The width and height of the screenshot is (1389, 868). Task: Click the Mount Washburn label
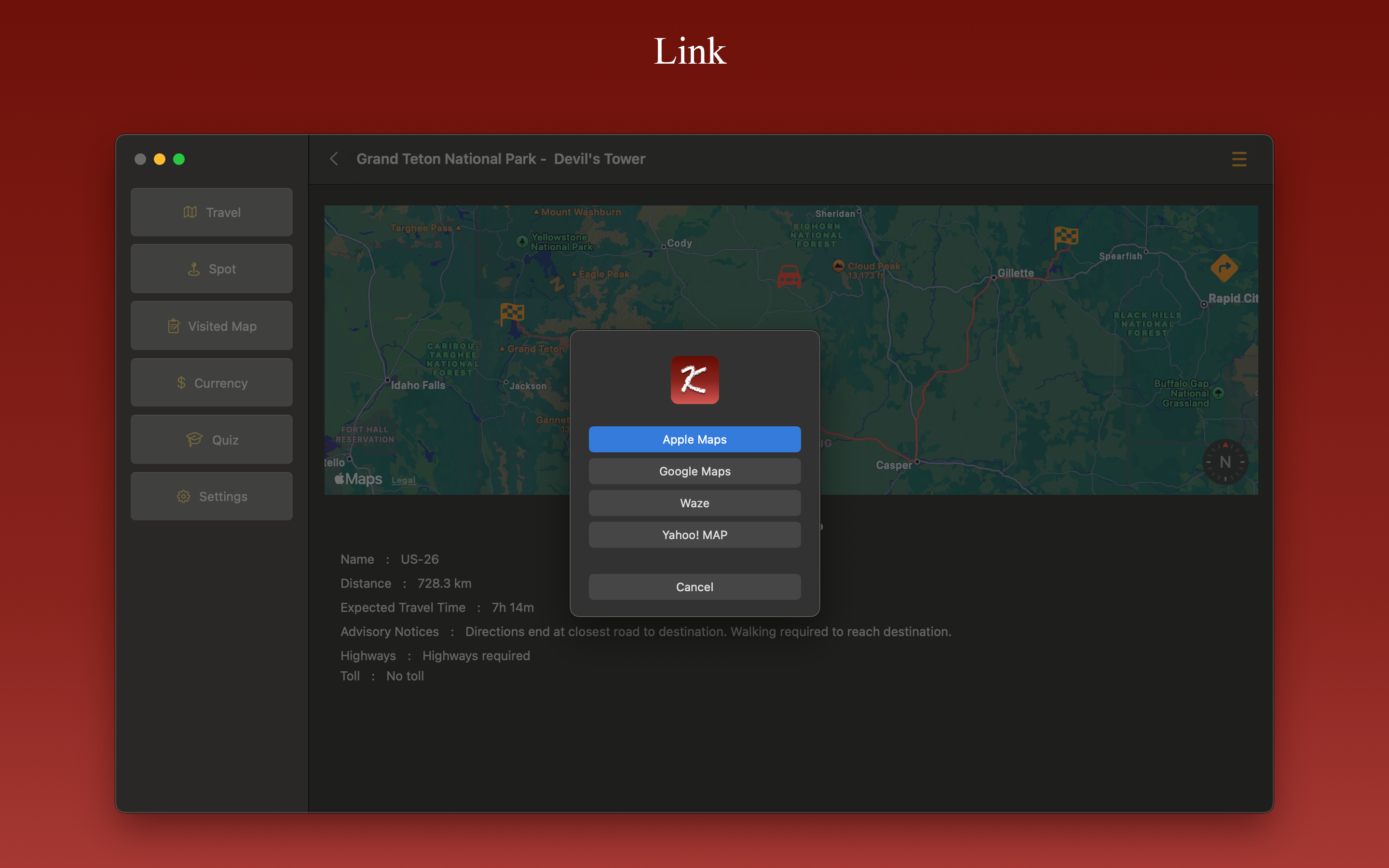click(x=581, y=212)
